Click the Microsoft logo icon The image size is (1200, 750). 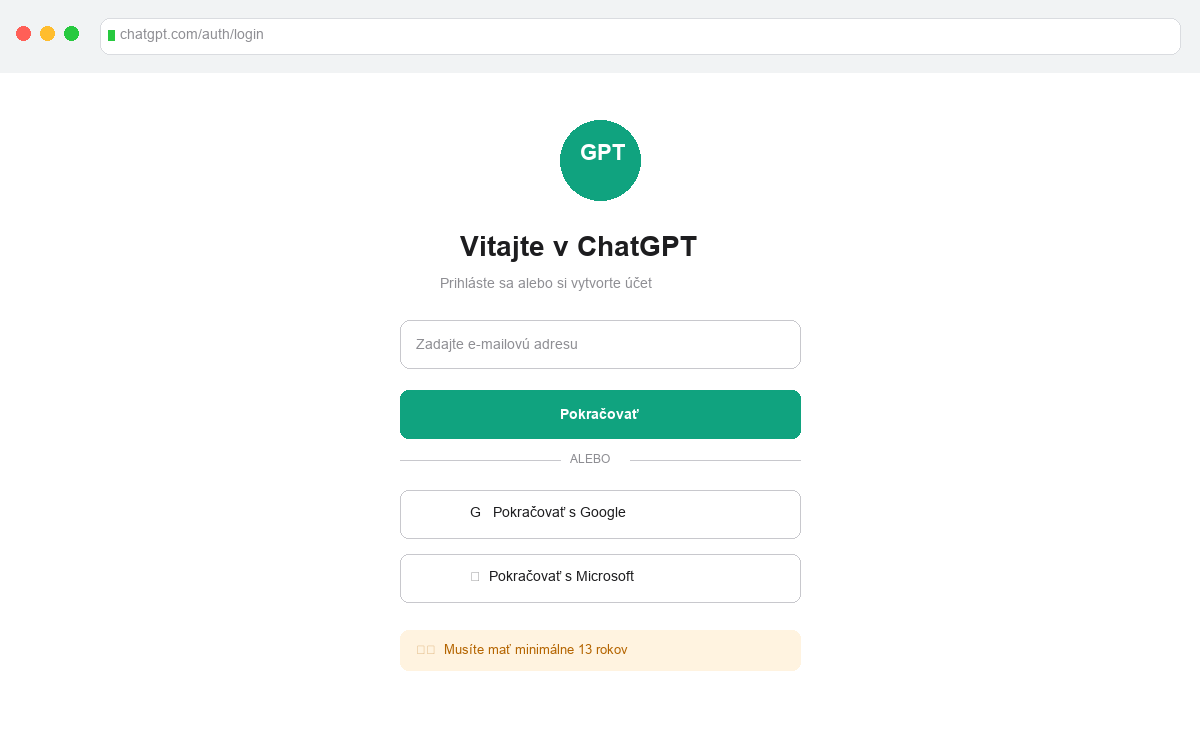point(474,575)
